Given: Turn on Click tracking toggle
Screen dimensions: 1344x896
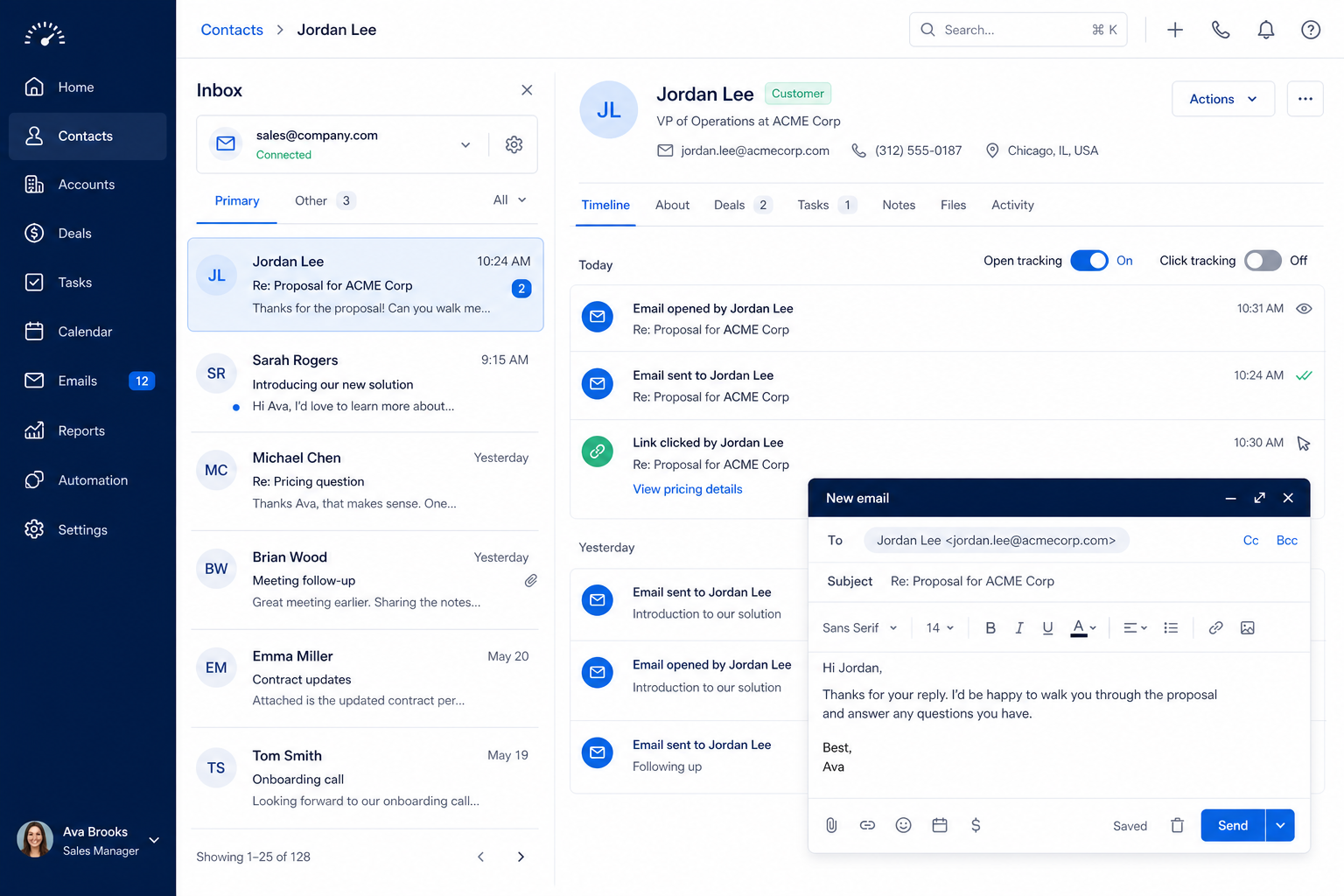Looking at the screenshot, I should 1263,261.
